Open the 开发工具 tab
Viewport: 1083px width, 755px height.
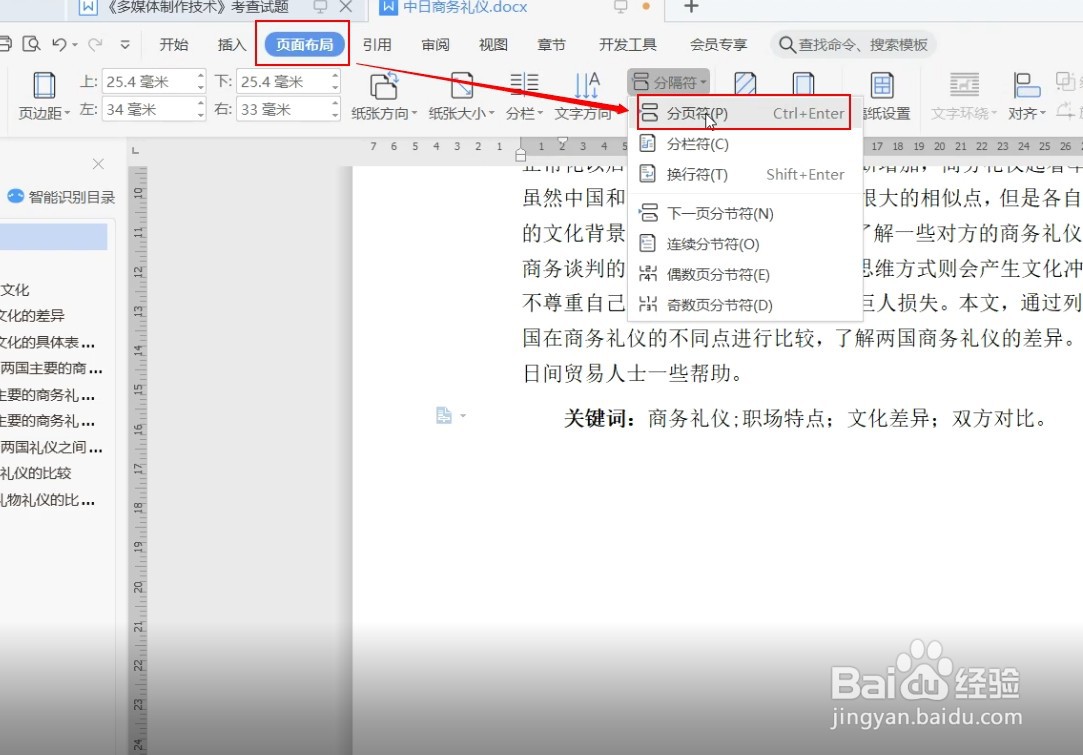pyautogui.click(x=627, y=44)
